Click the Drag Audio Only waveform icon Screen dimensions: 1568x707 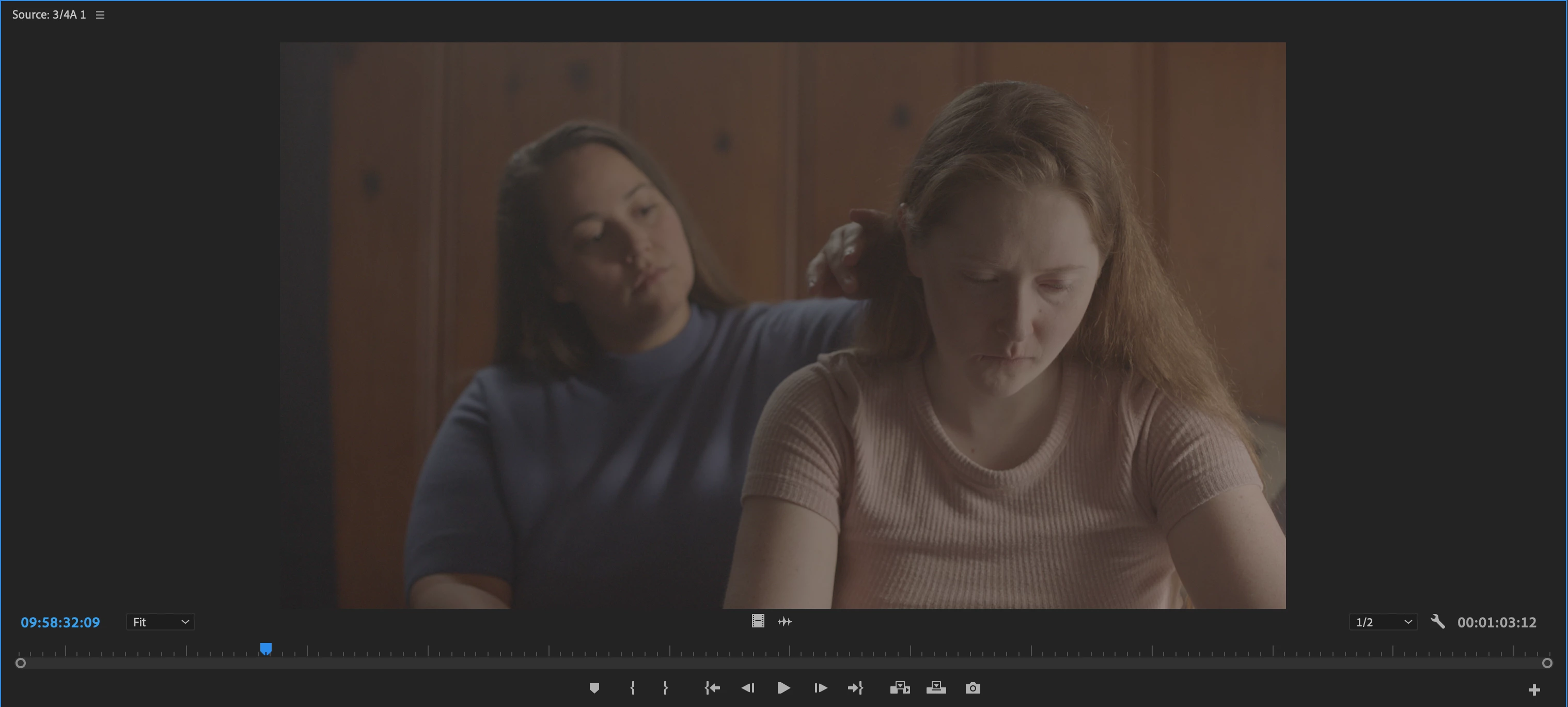coord(785,622)
